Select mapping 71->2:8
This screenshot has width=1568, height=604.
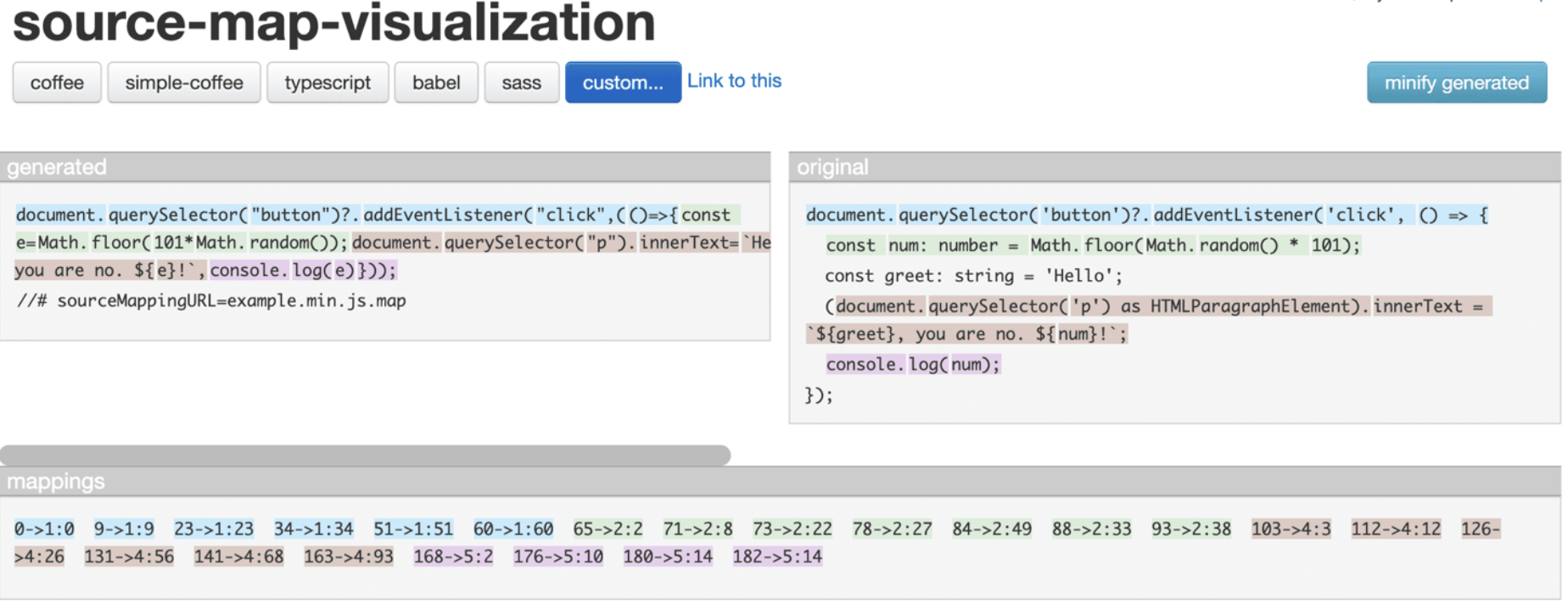697,528
